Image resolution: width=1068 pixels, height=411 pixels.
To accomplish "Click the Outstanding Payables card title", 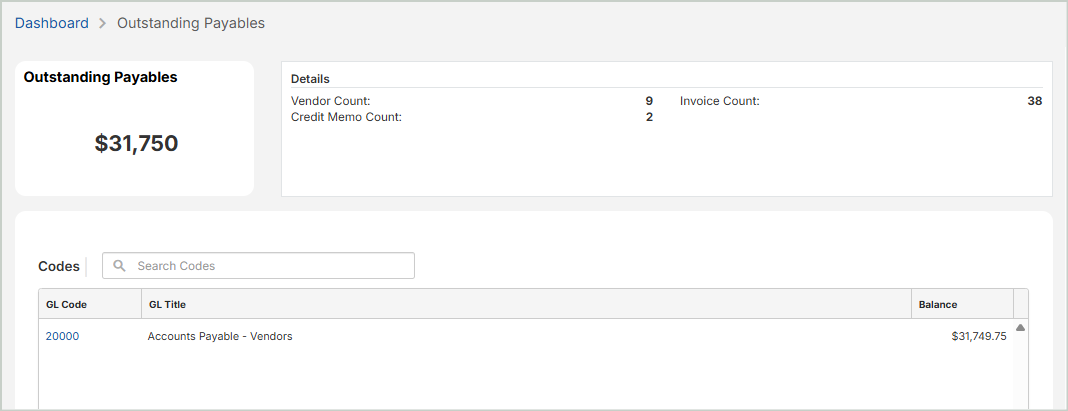I will click(x=100, y=77).
